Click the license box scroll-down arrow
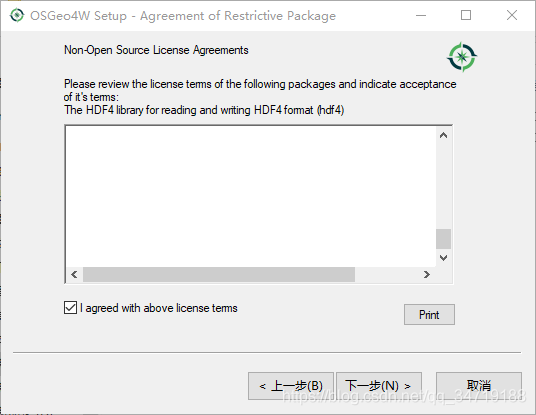The width and height of the screenshot is (536, 415). [443, 258]
